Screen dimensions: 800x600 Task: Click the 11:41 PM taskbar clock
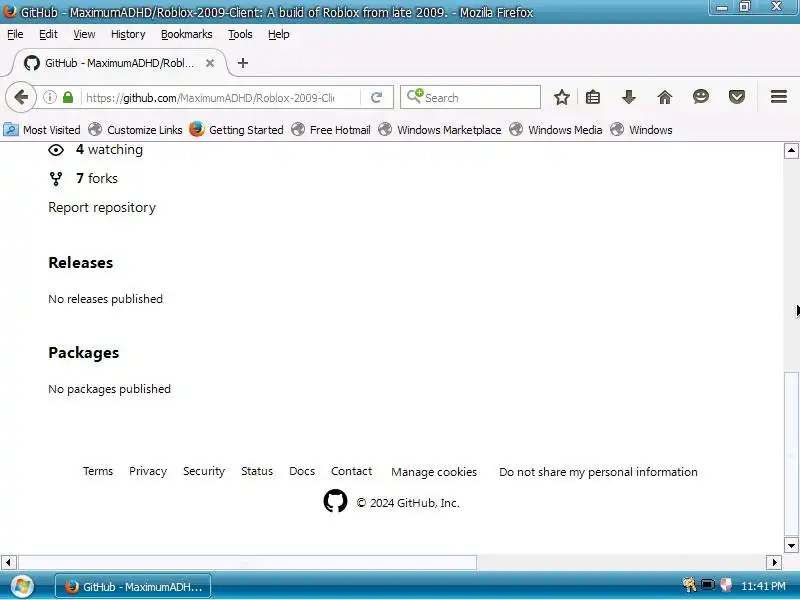click(763, 586)
